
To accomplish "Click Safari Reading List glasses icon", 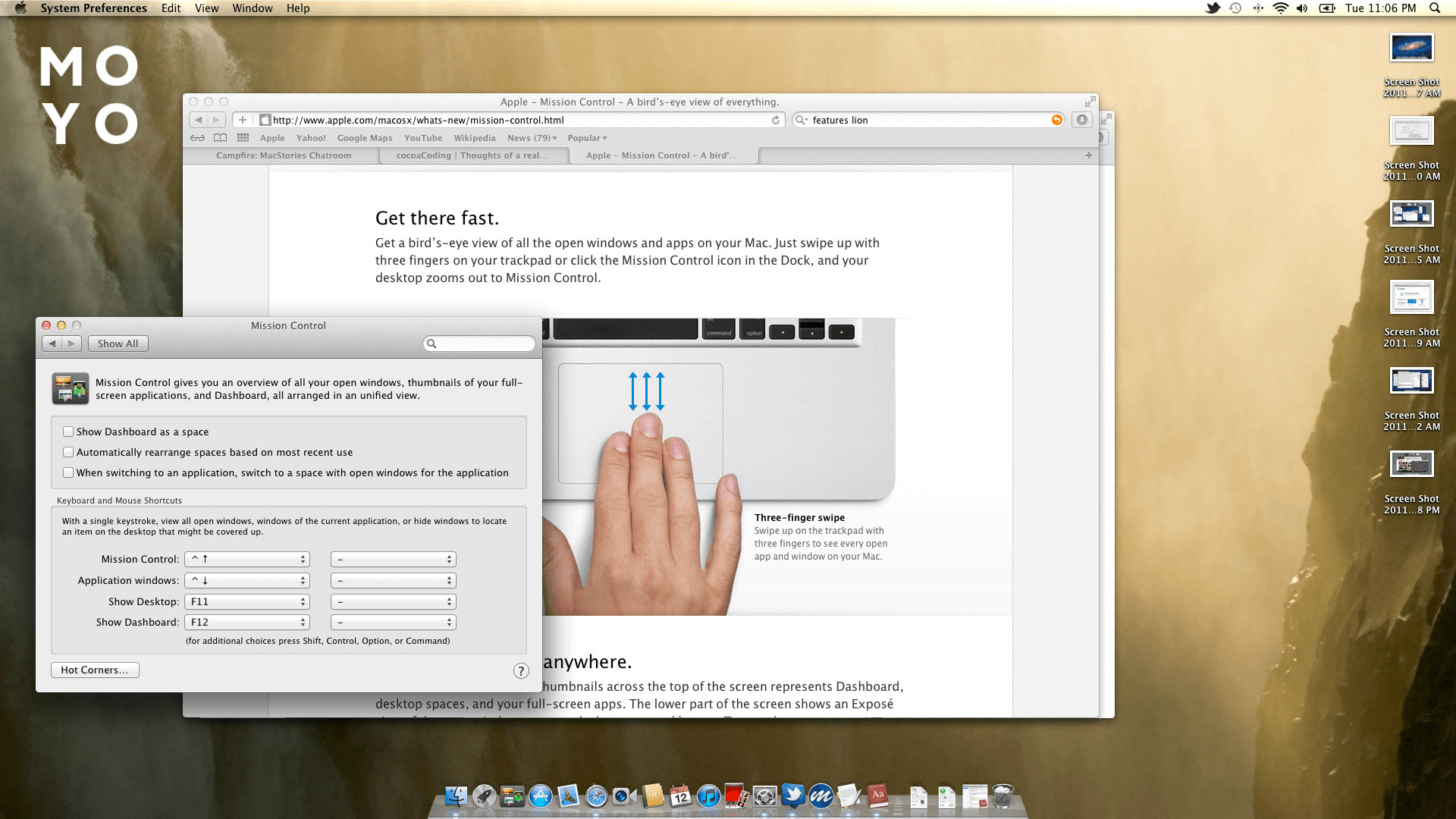I will click(197, 138).
